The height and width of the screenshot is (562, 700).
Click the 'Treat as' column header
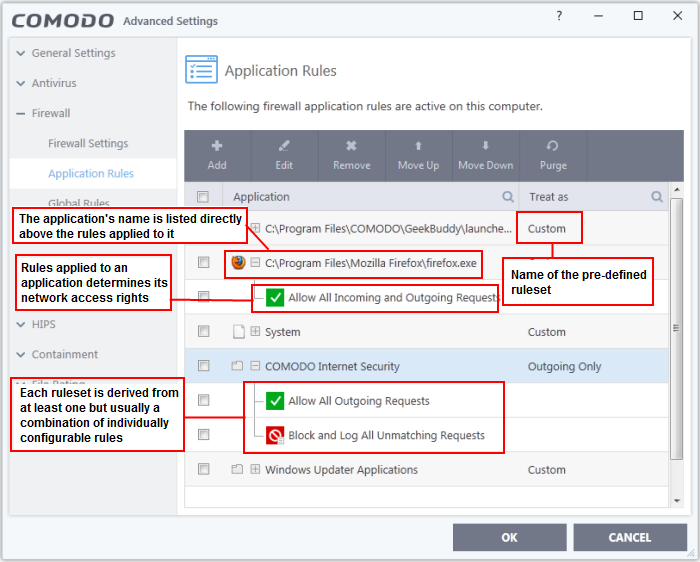549,197
